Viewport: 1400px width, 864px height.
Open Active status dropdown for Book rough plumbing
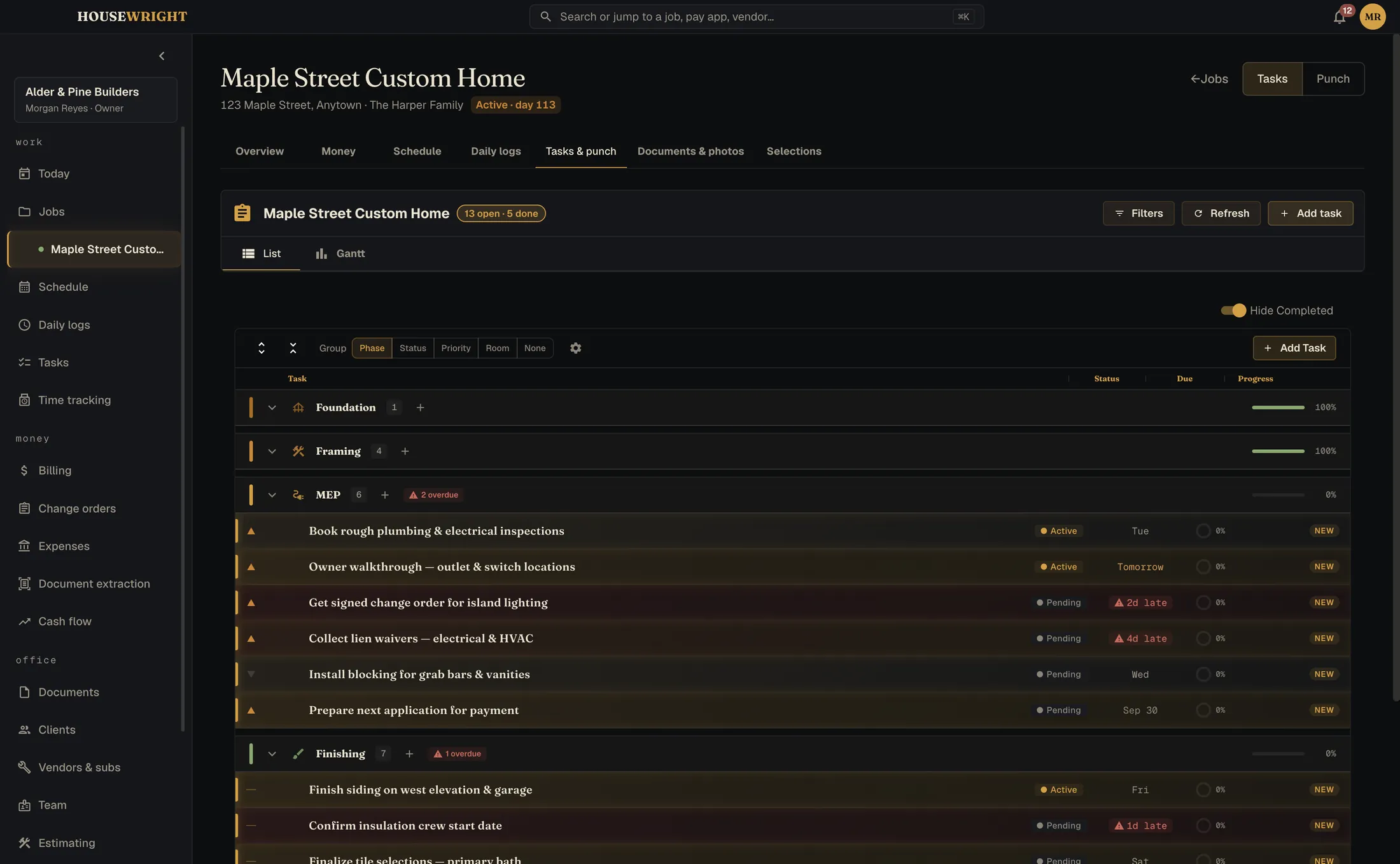click(1058, 531)
